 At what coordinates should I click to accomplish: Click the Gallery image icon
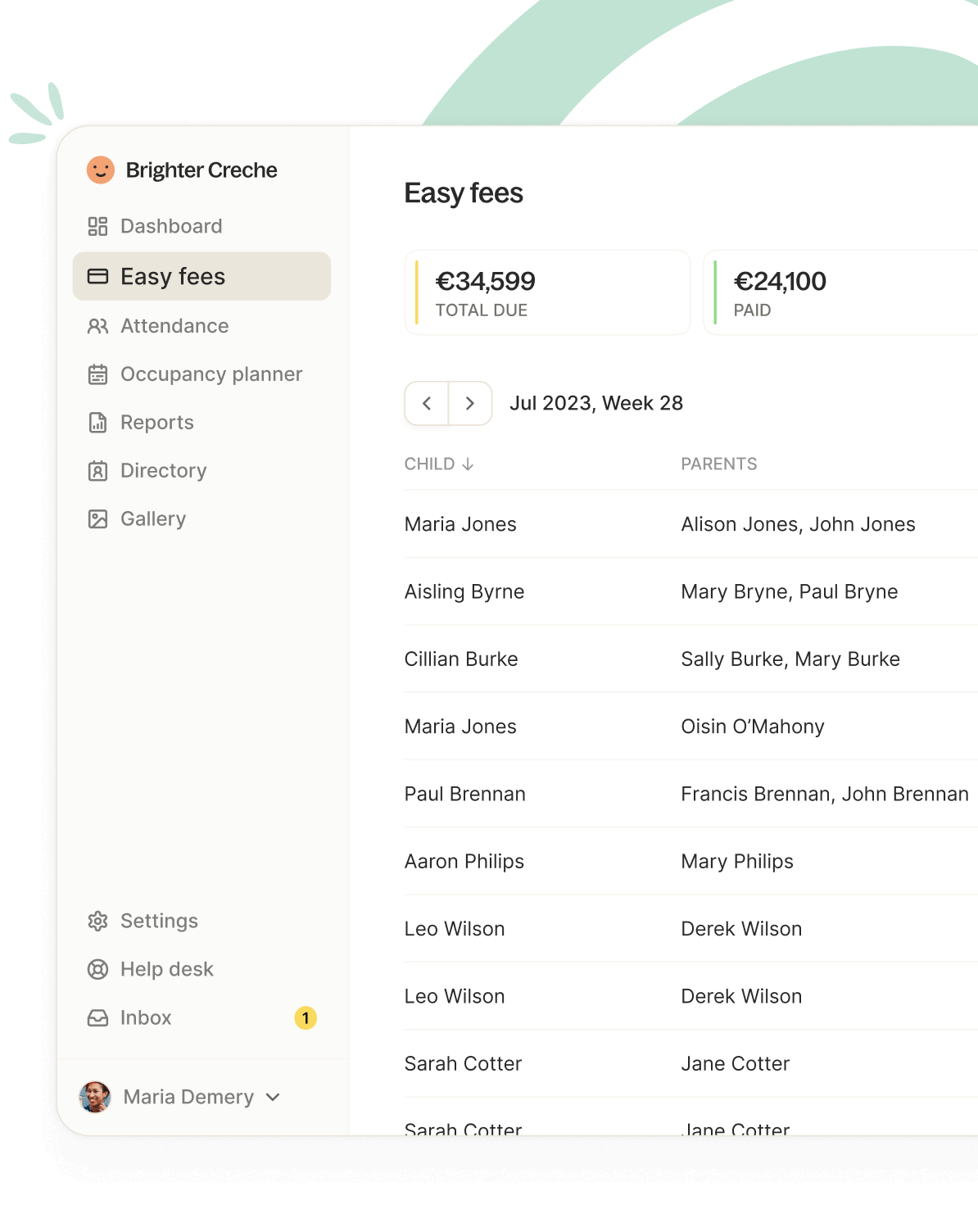[x=97, y=519]
